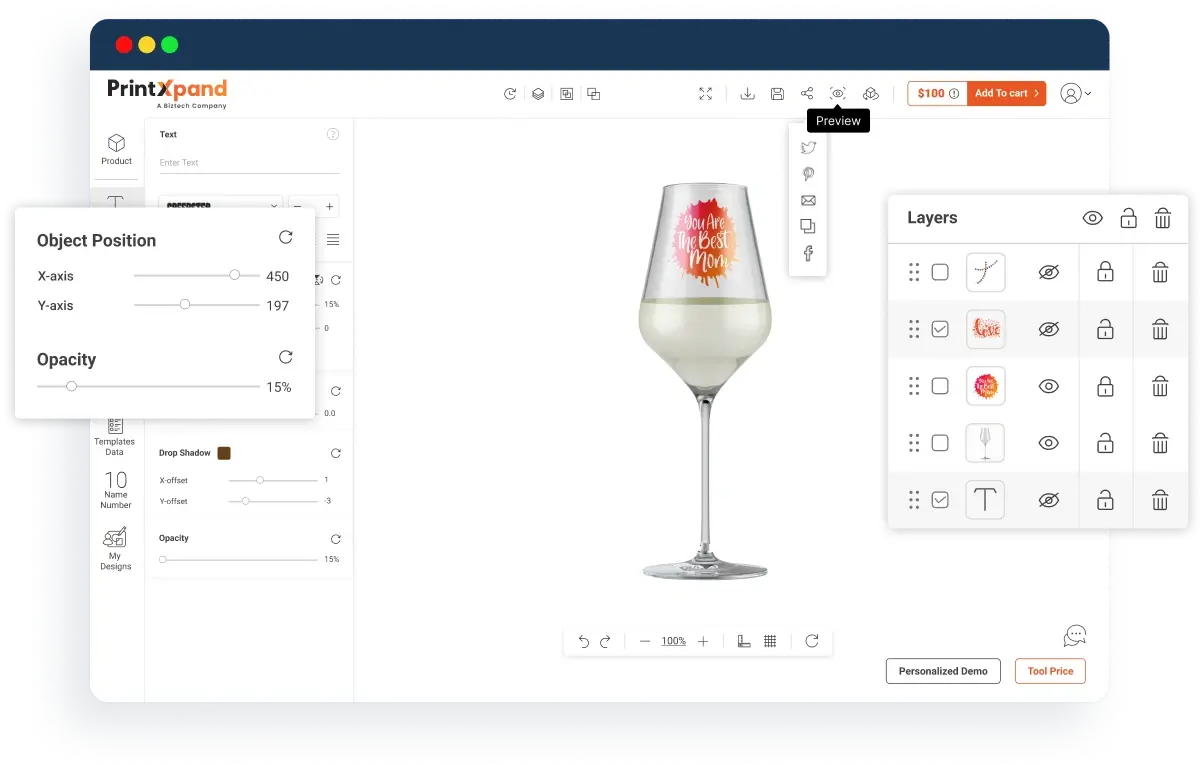Click the undo arrow
The image size is (1203, 766).
point(584,641)
